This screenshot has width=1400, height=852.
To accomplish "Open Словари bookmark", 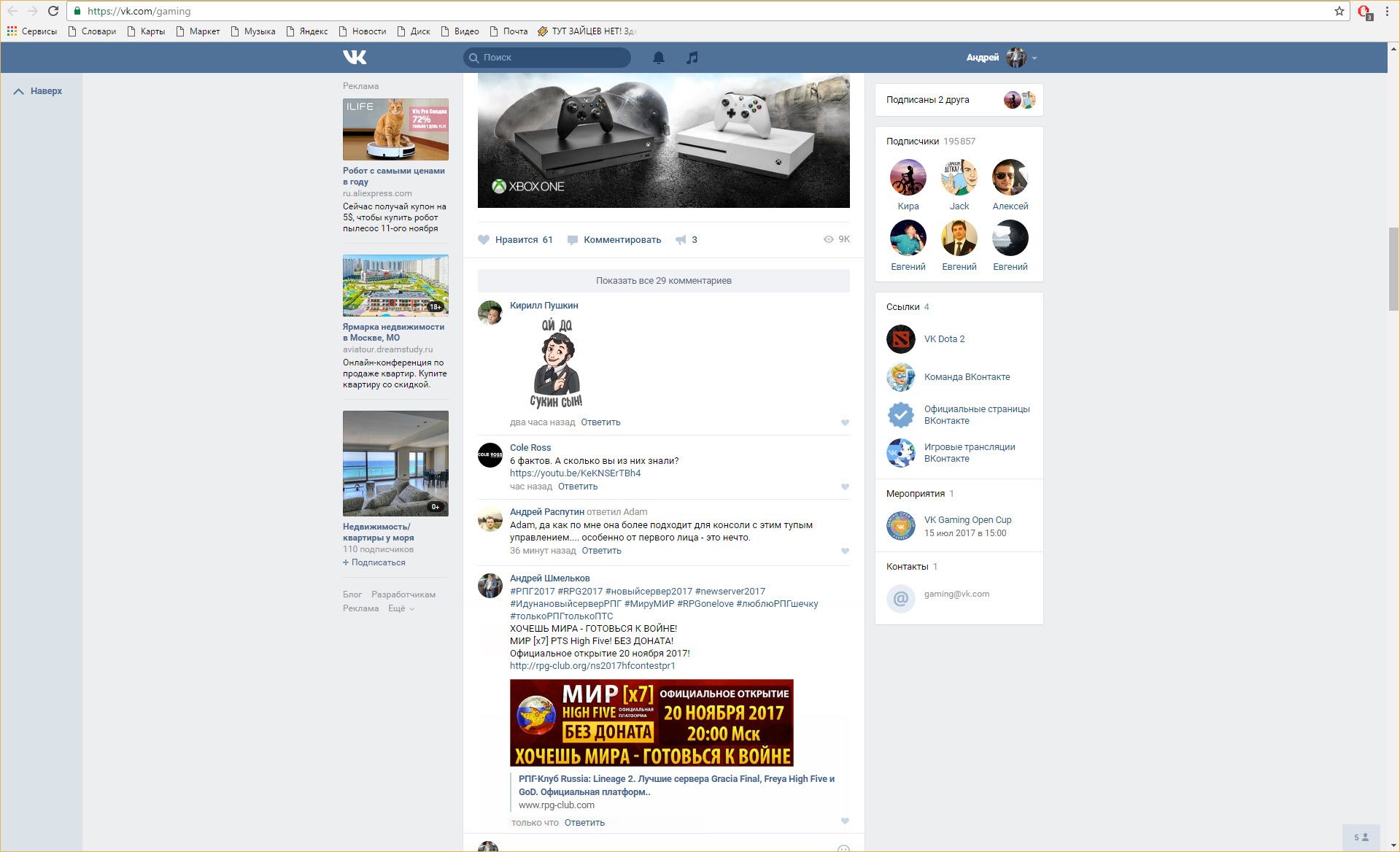I will click(92, 31).
